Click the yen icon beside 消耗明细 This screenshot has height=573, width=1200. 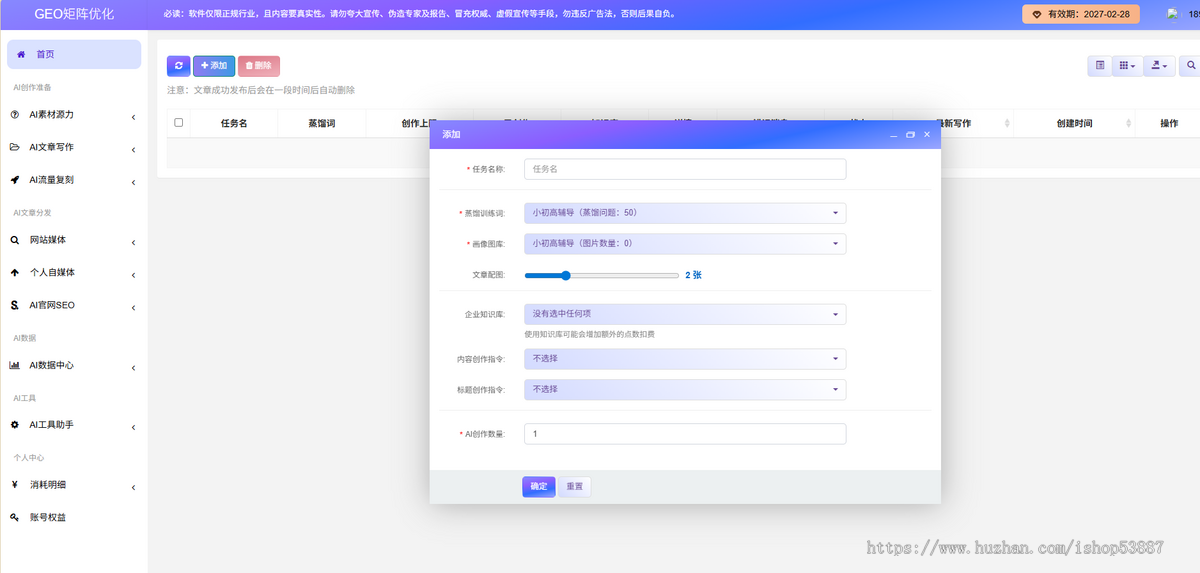pyautogui.click(x=15, y=485)
